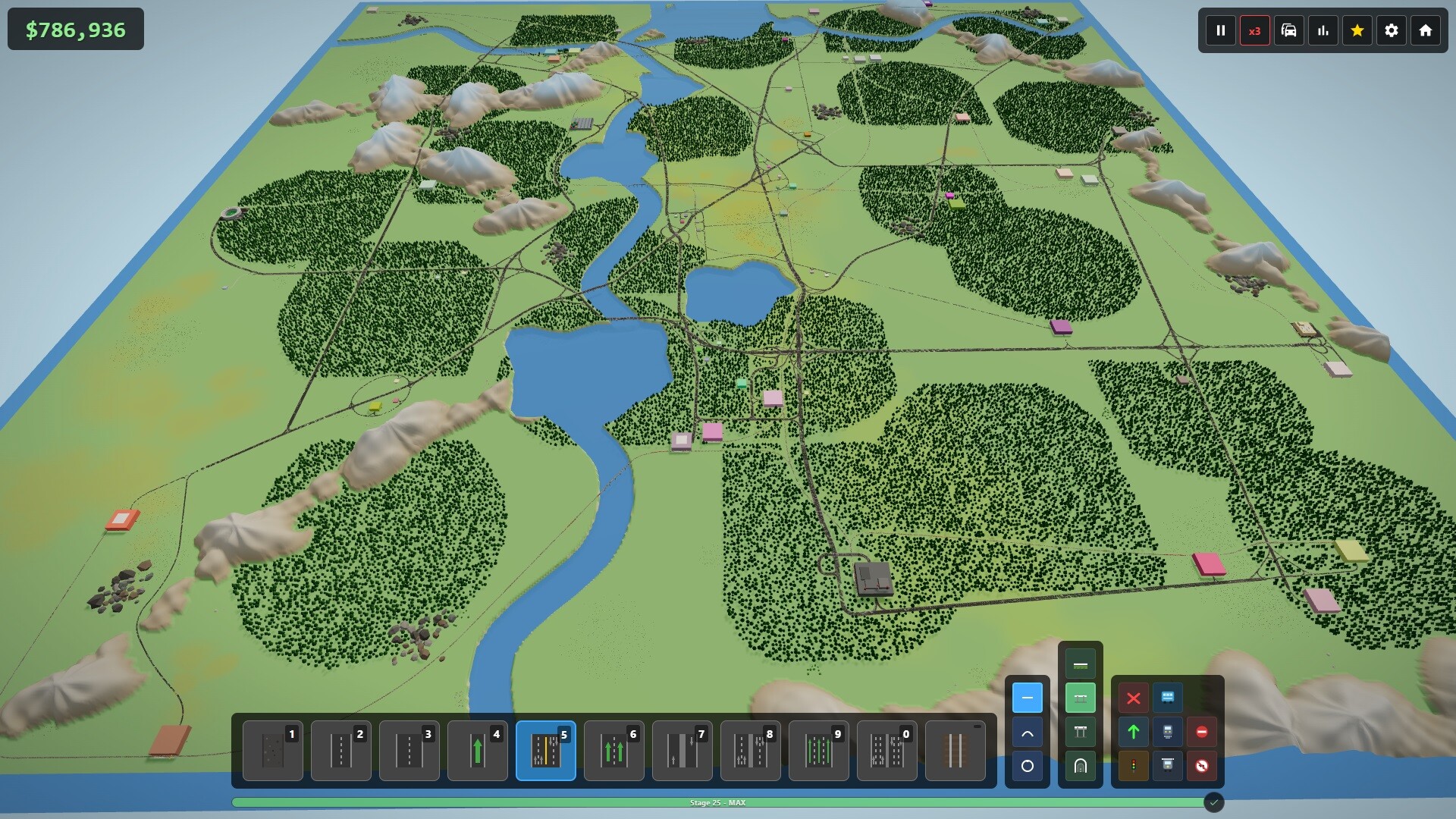Click the circular lake in map center
Viewport: 1456px width, 819px height.
click(x=738, y=292)
